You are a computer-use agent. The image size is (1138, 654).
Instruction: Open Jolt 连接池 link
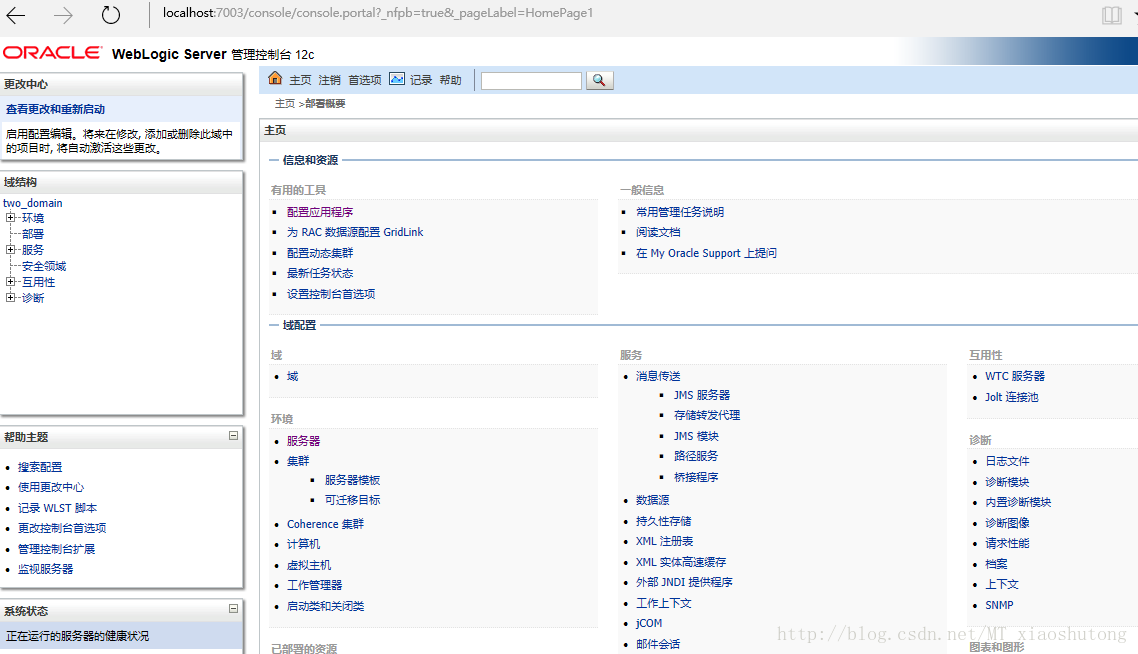click(x=1012, y=397)
